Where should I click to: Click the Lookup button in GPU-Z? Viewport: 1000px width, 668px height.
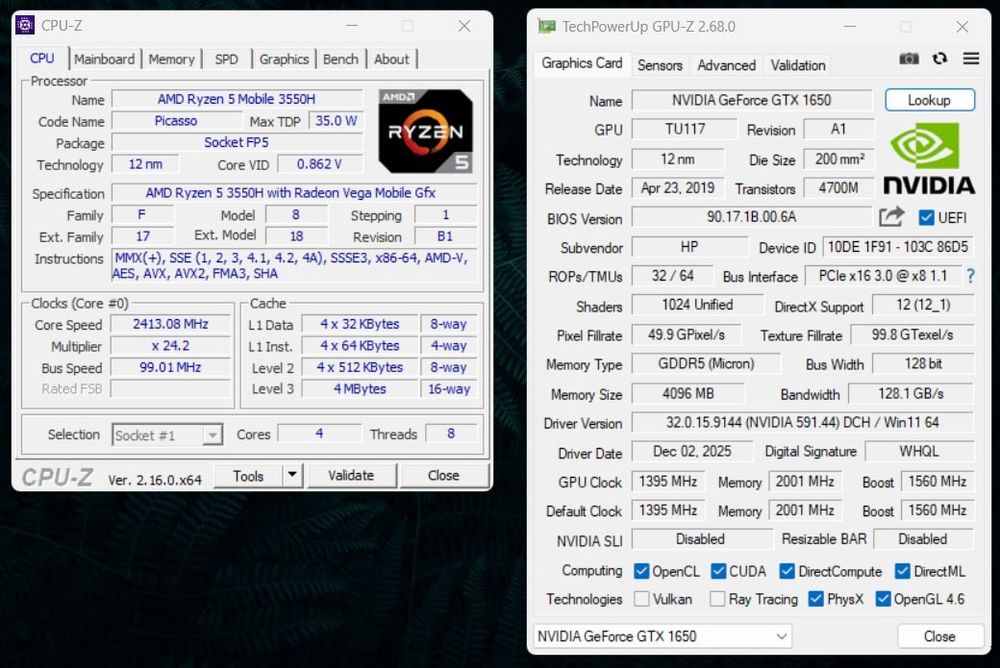tap(929, 100)
